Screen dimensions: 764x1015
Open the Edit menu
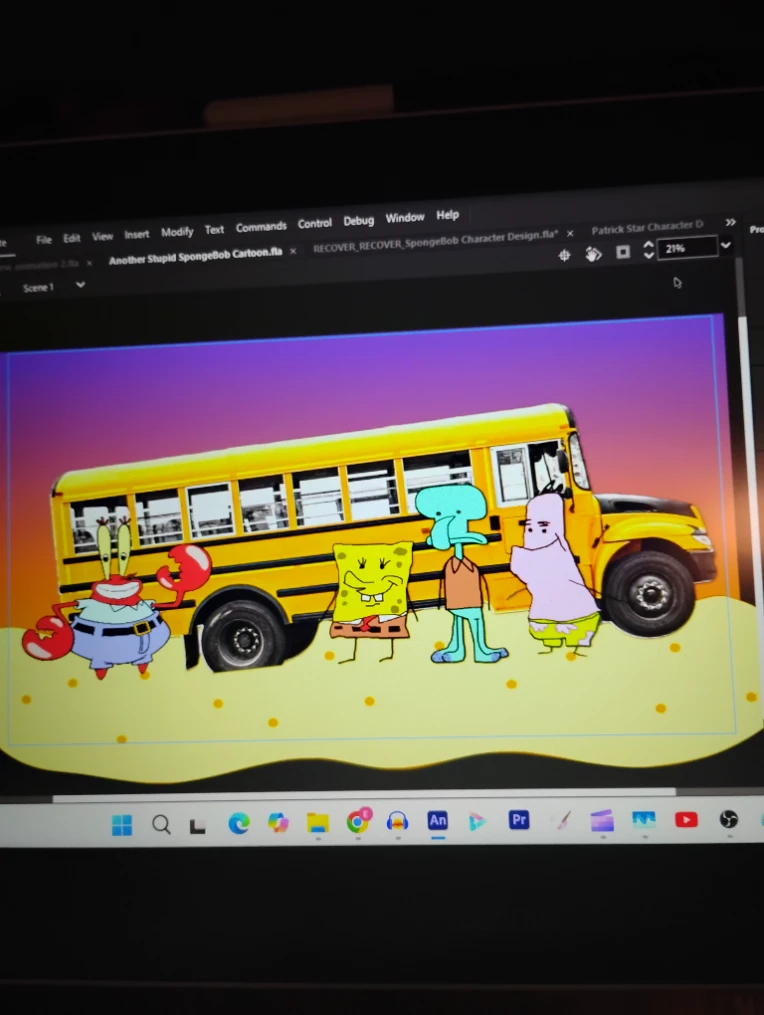[71, 238]
